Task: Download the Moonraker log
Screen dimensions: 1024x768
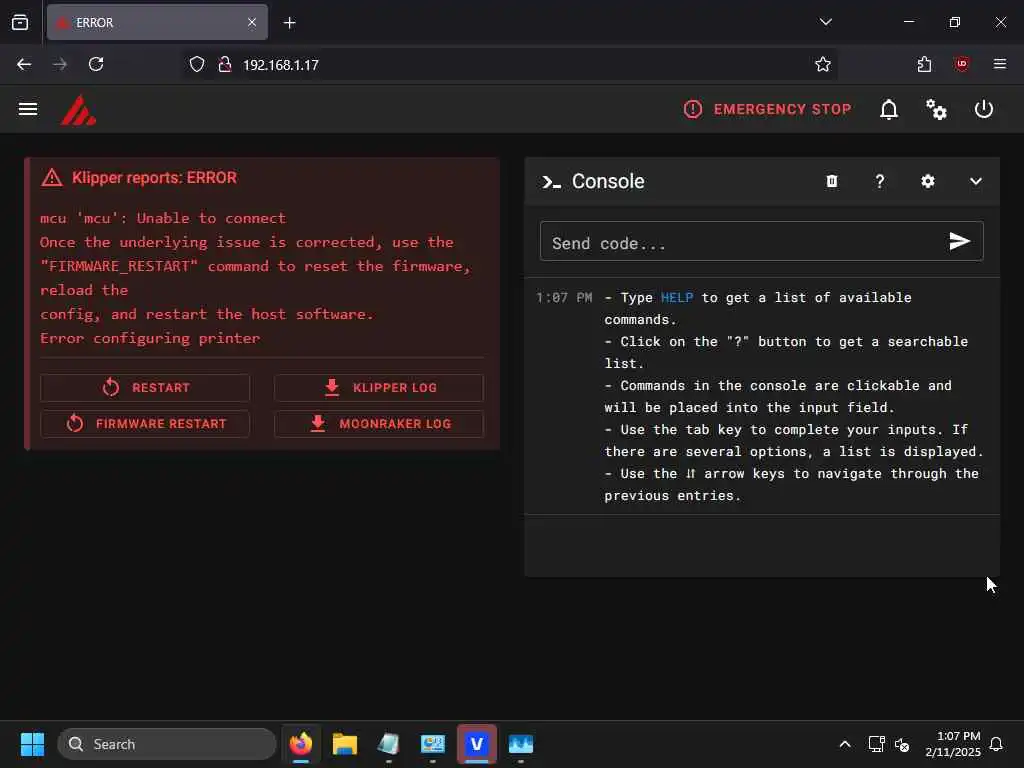Action: coord(379,423)
